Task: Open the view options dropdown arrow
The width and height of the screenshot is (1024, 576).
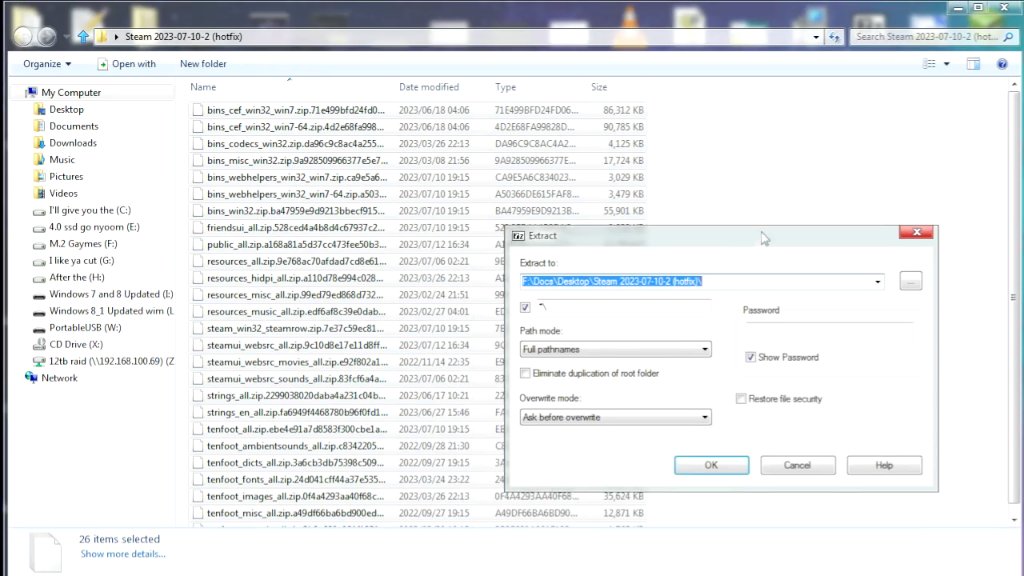Action: pos(946,64)
